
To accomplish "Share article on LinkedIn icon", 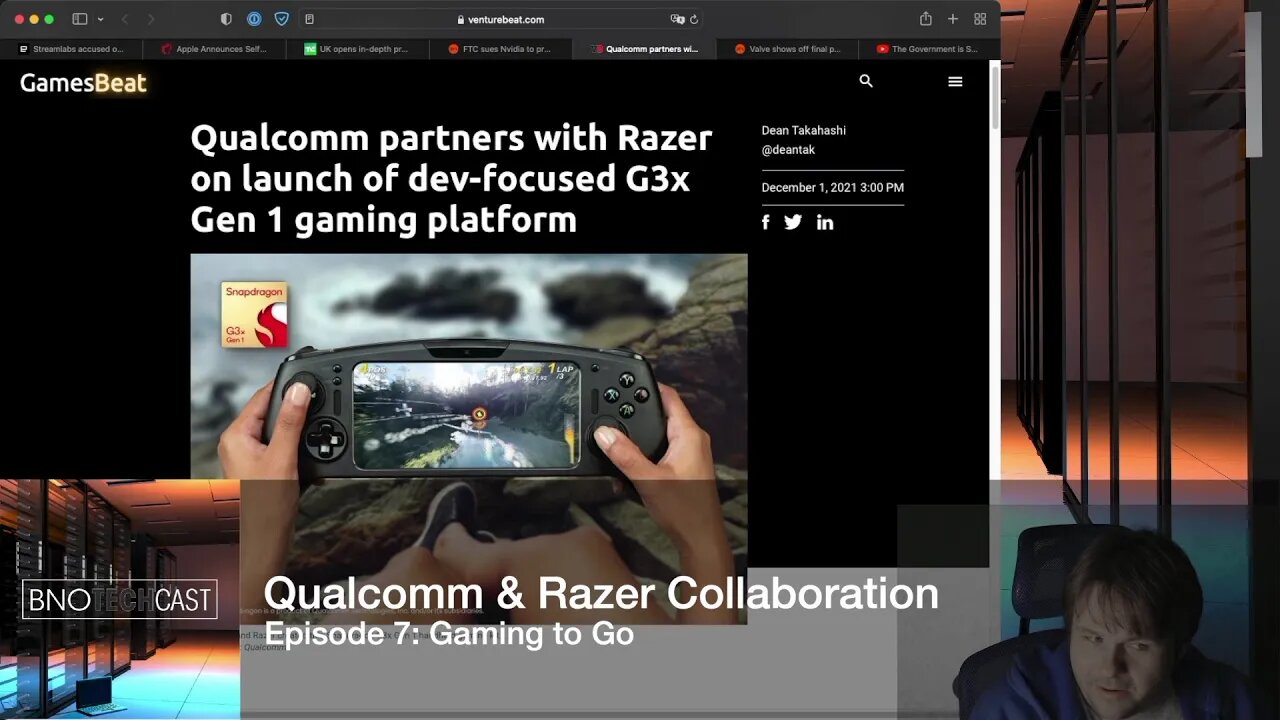I will [825, 222].
